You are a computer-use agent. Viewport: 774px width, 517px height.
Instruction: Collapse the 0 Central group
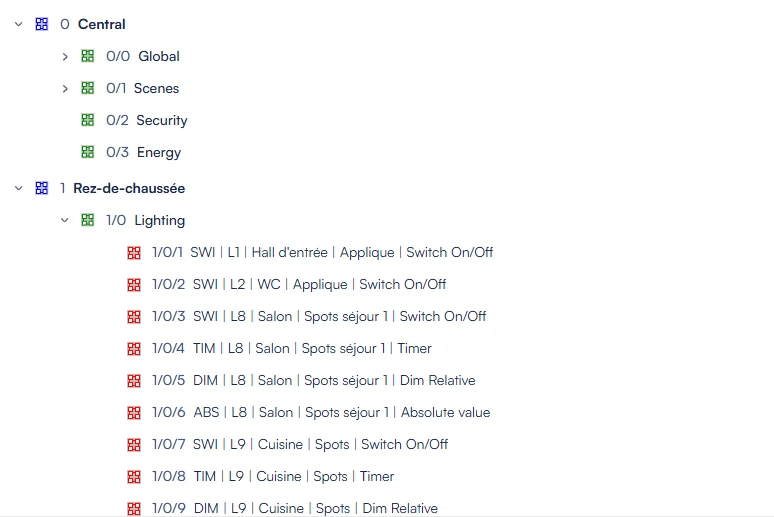click(19, 24)
